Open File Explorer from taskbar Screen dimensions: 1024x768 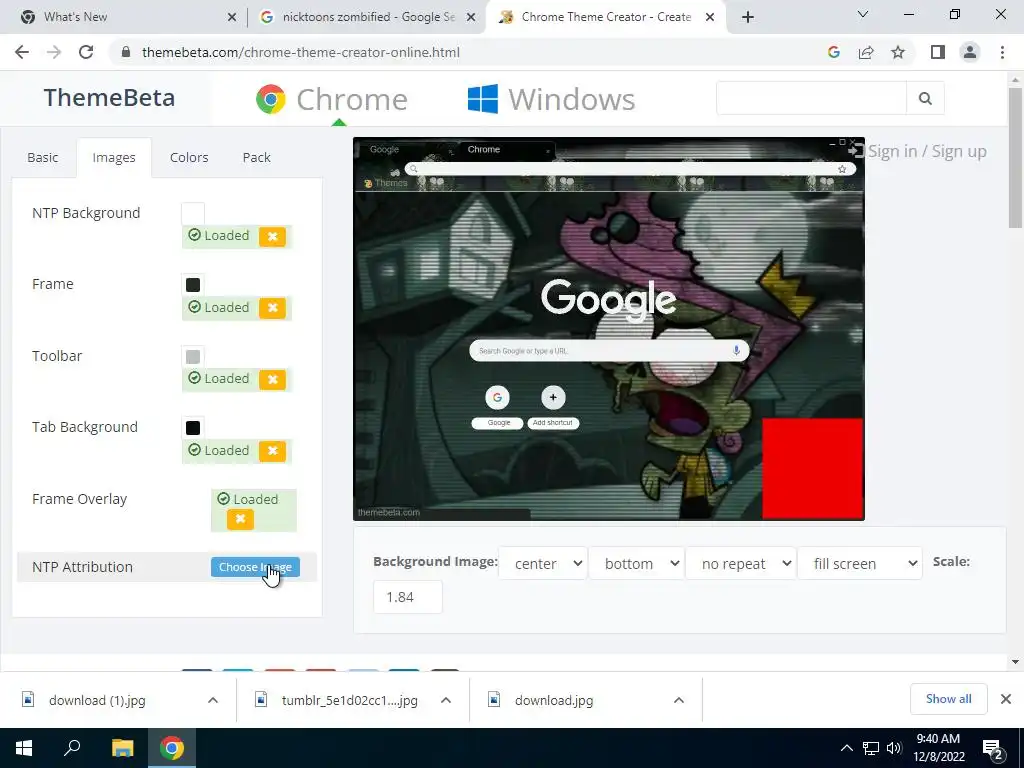click(x=122, y=748)
